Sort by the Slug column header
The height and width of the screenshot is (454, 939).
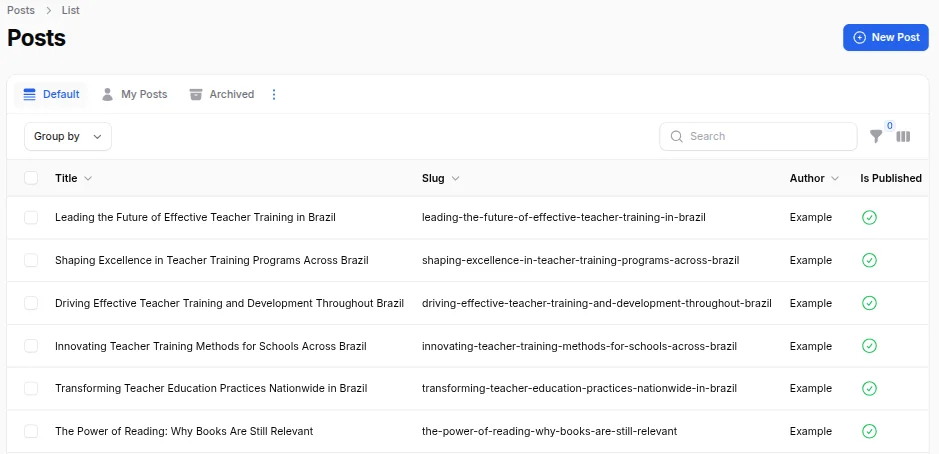(x=440, y=178)
